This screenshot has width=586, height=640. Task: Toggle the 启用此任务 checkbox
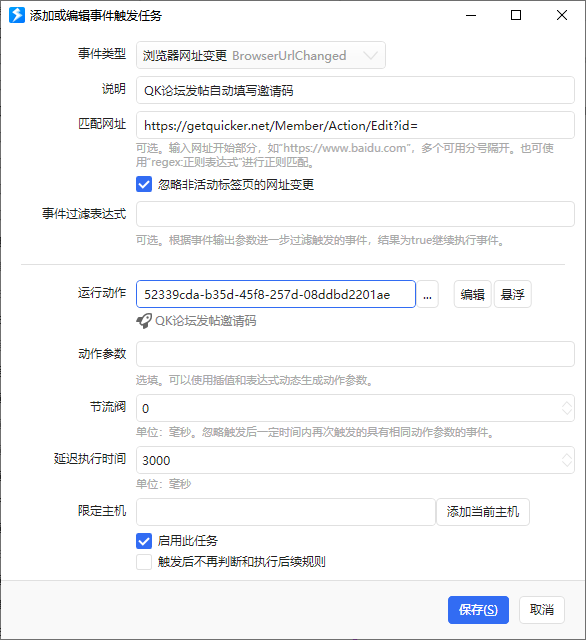(144, 541)
